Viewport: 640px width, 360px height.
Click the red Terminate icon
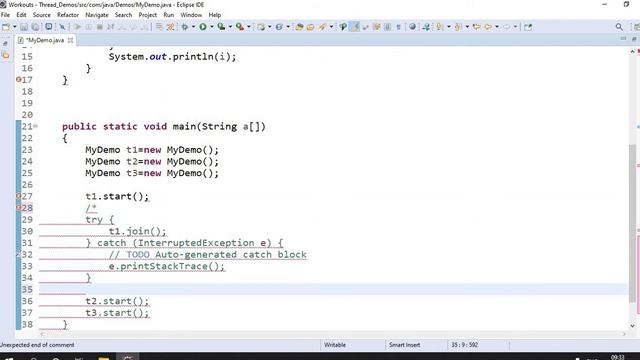[100, 27]
